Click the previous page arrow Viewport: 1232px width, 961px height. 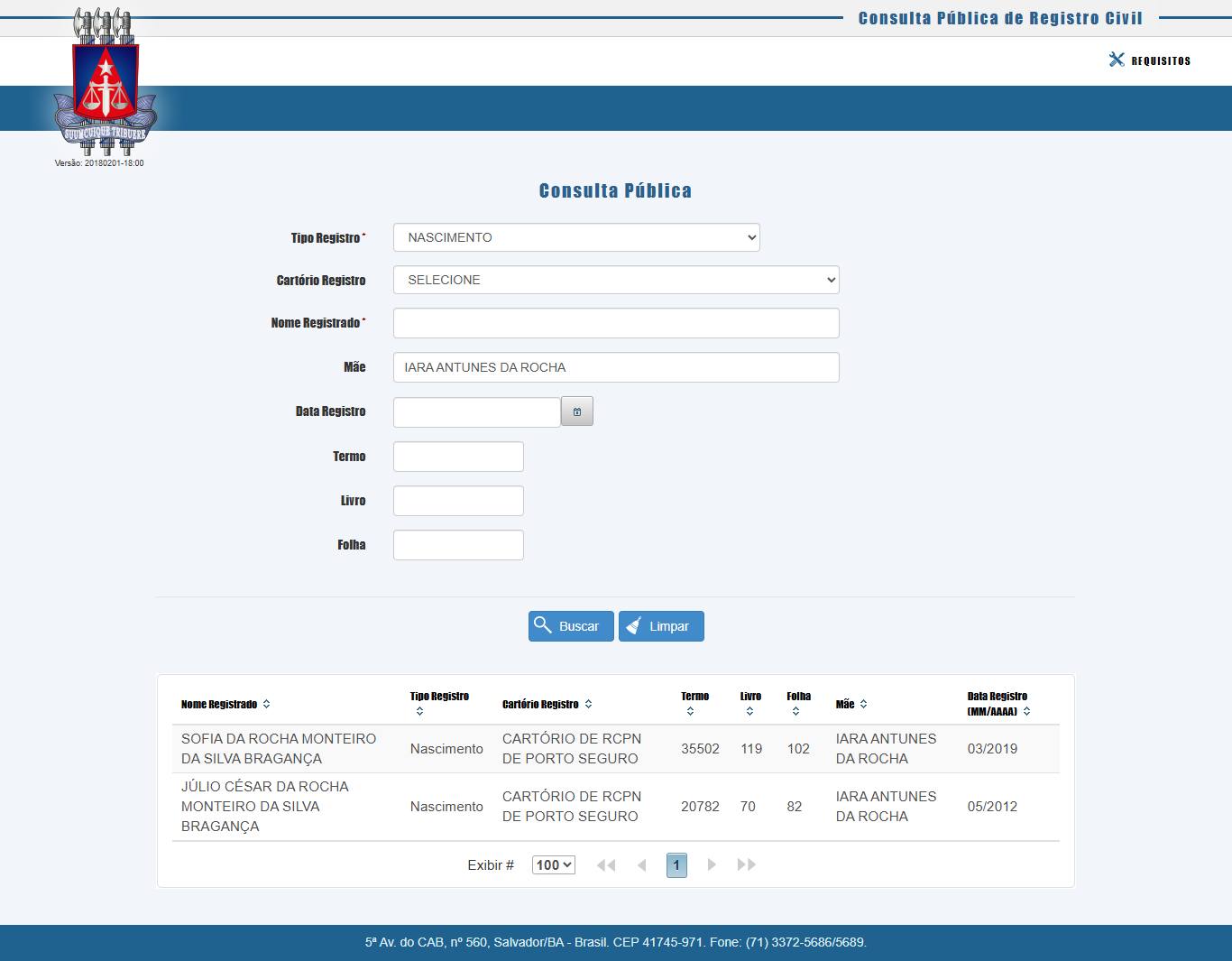click(x=642, y=864)
